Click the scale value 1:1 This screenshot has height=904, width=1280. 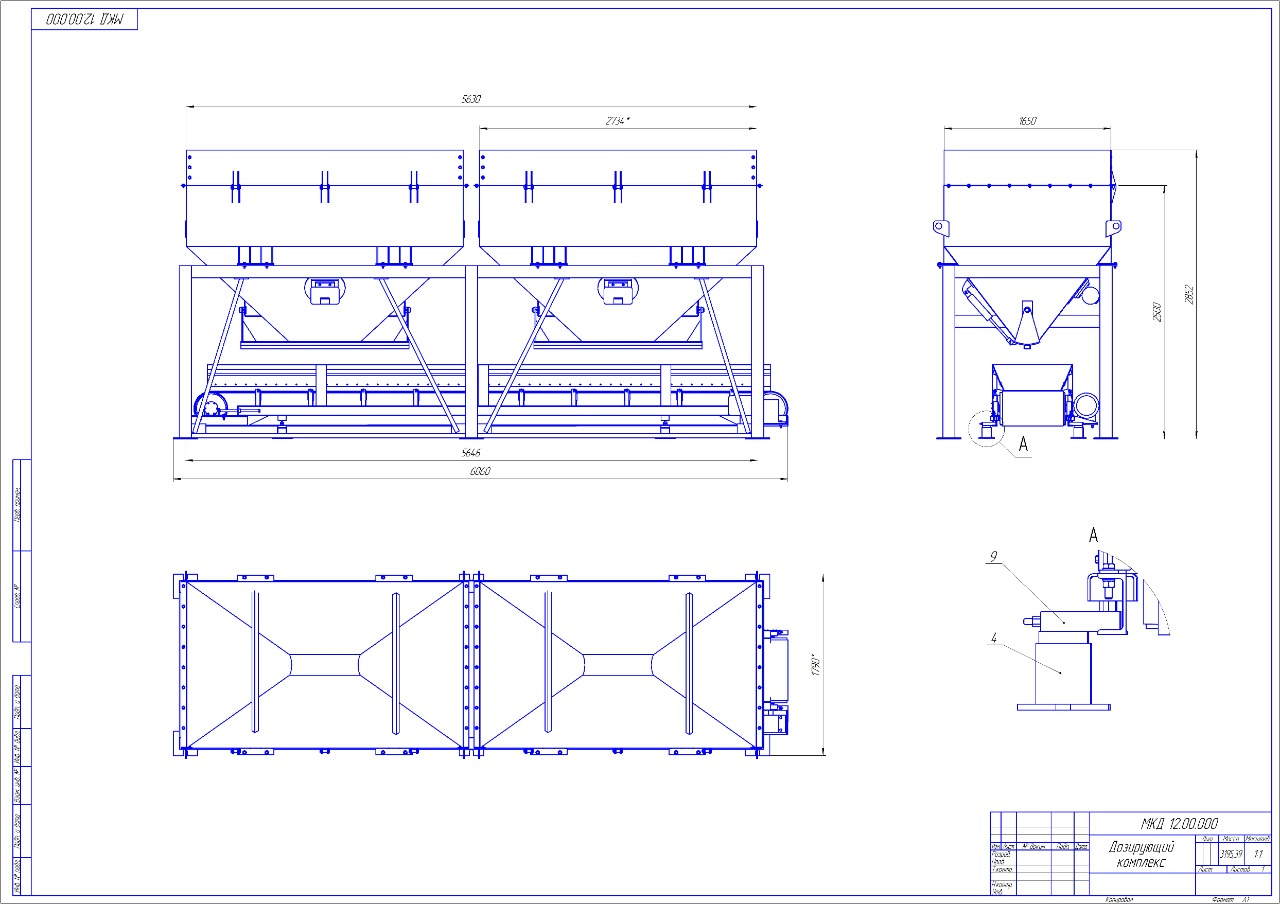click(1258, 854)
